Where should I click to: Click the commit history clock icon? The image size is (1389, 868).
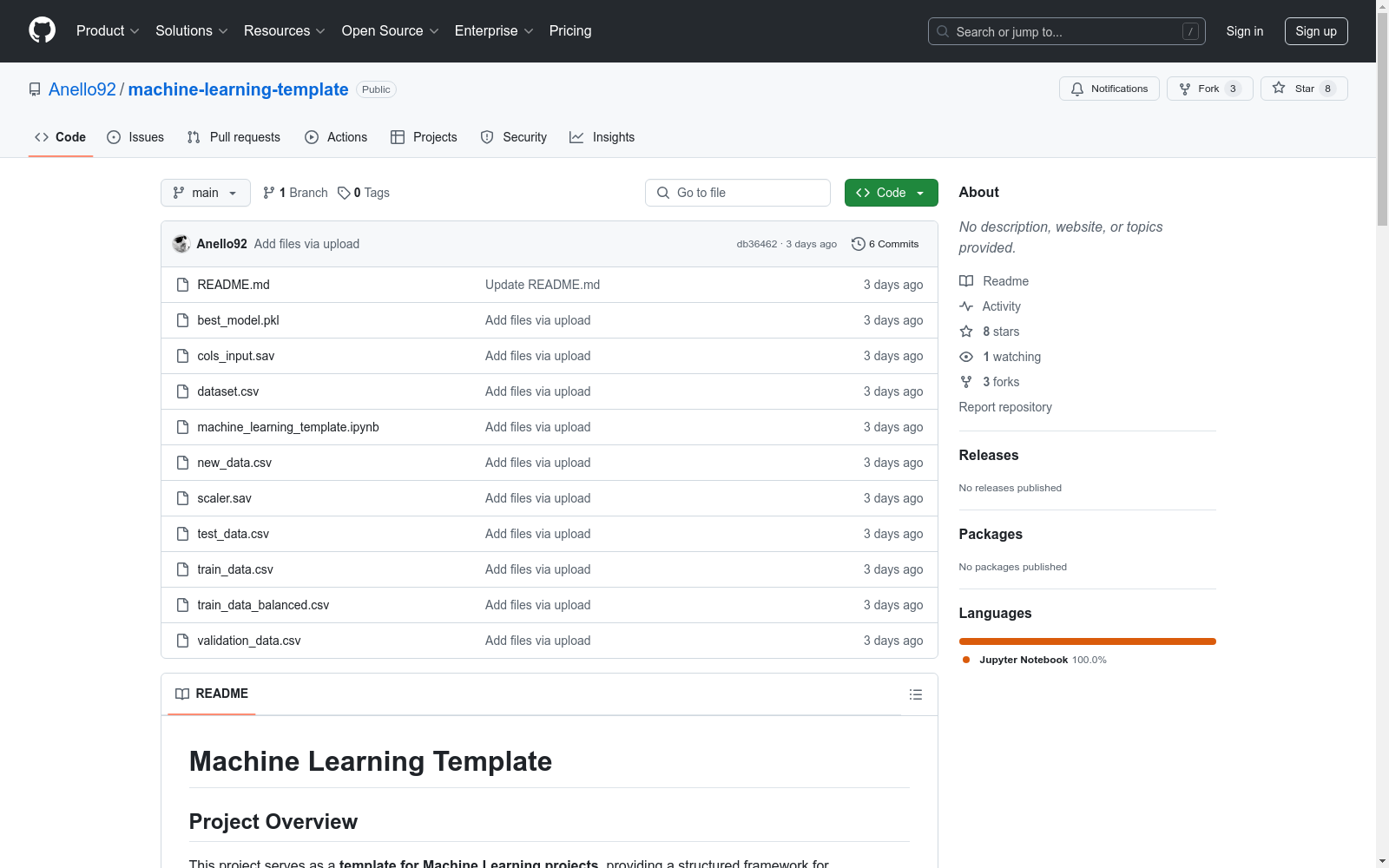[859, 244]
